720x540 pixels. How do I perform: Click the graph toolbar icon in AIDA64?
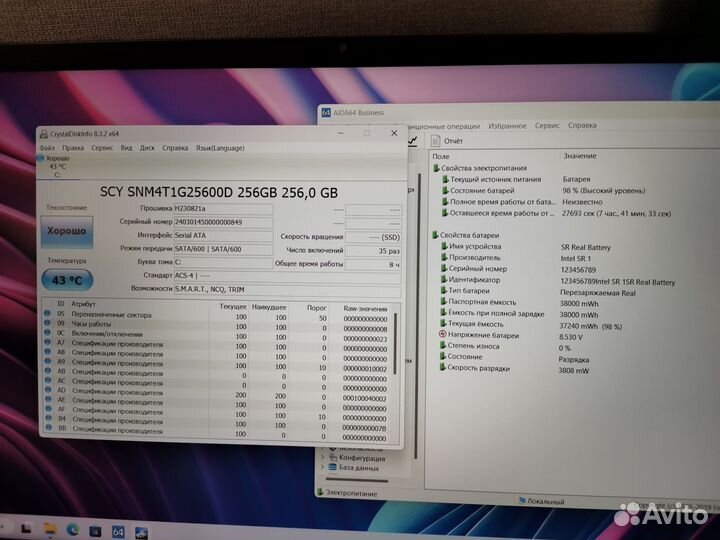(x=413, y=141)
